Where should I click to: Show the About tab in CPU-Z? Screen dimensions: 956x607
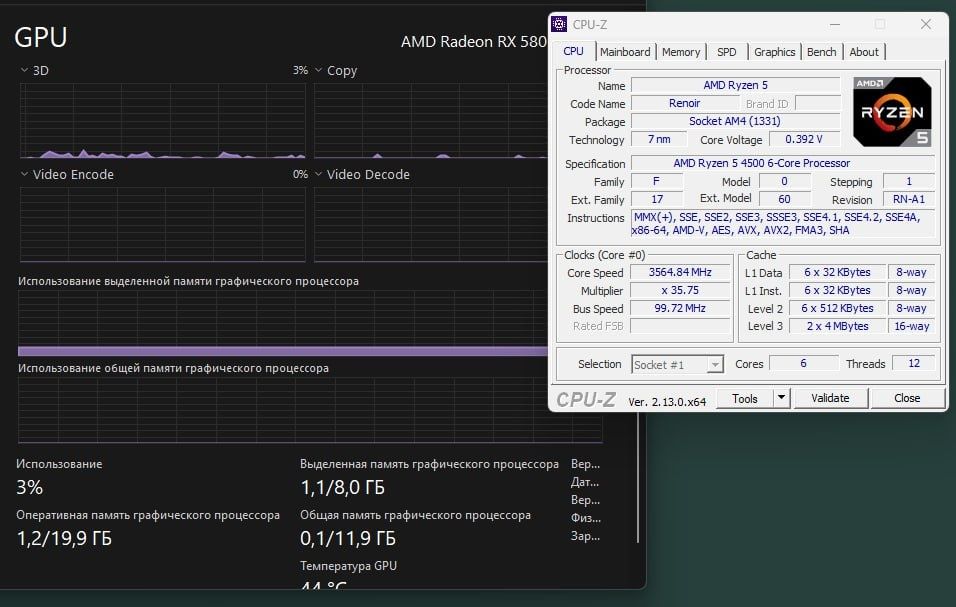tap(864, 52)
